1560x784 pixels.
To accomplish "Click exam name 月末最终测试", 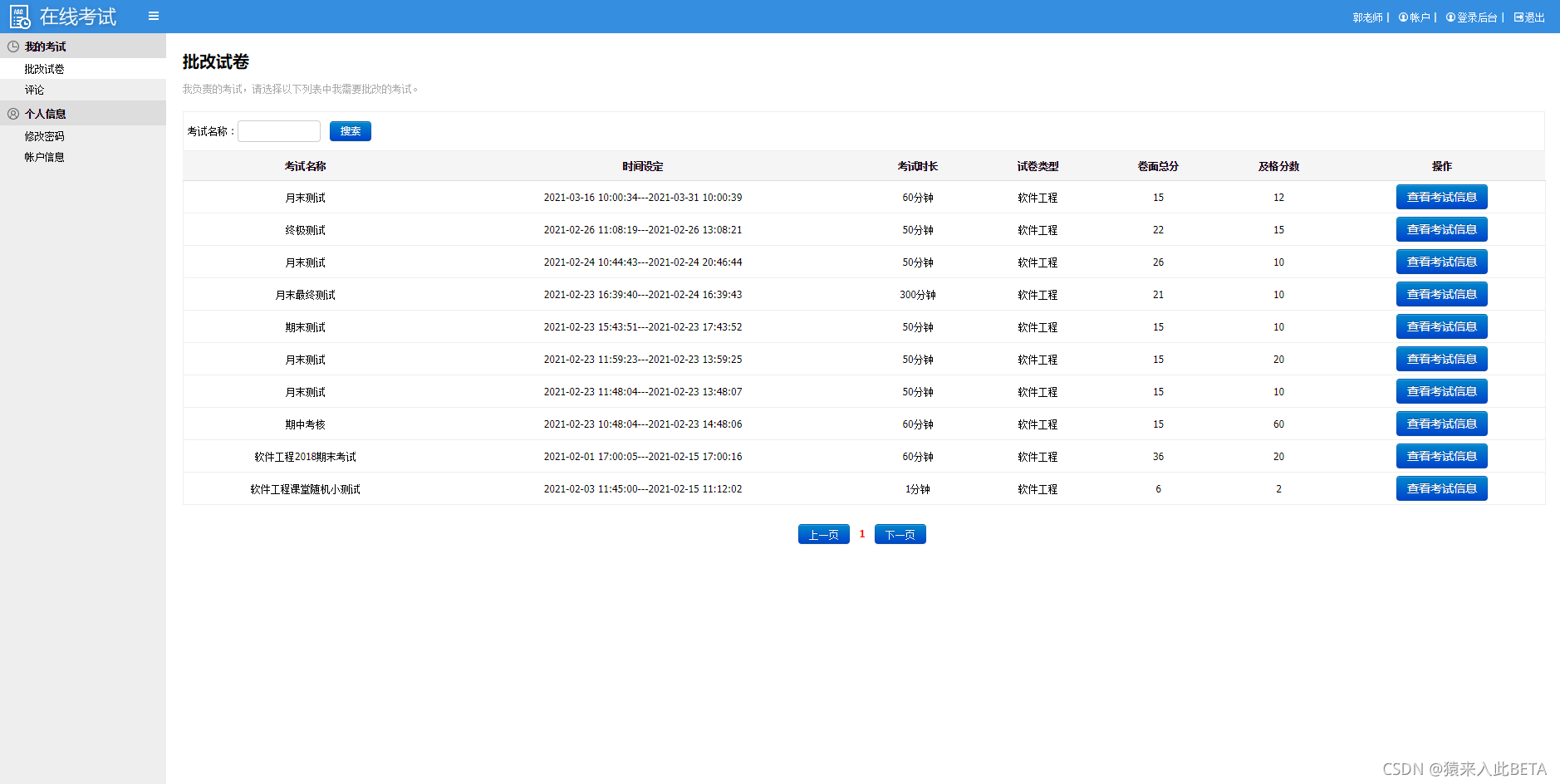I will pos(306,295).
